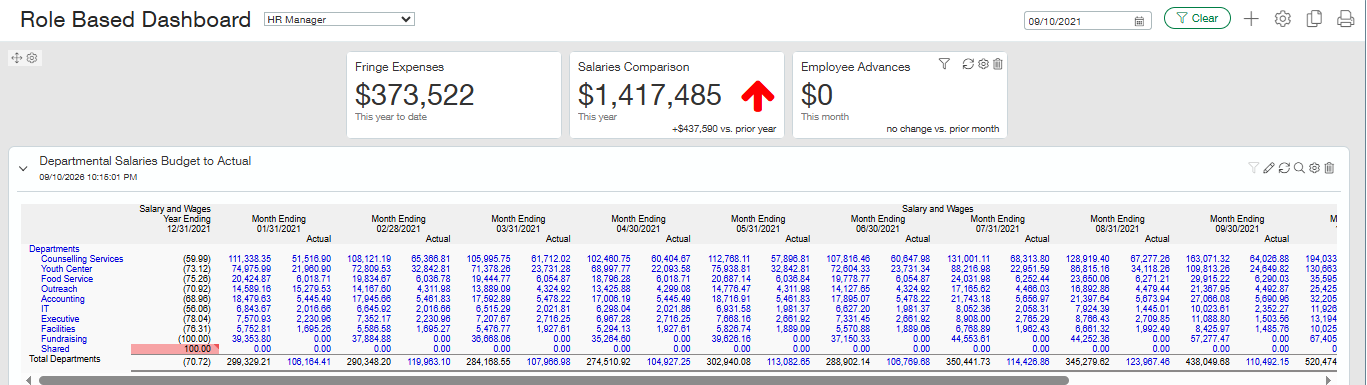Print the dashboard with printer icon
1367x385 pixels.
point(1346,18)
